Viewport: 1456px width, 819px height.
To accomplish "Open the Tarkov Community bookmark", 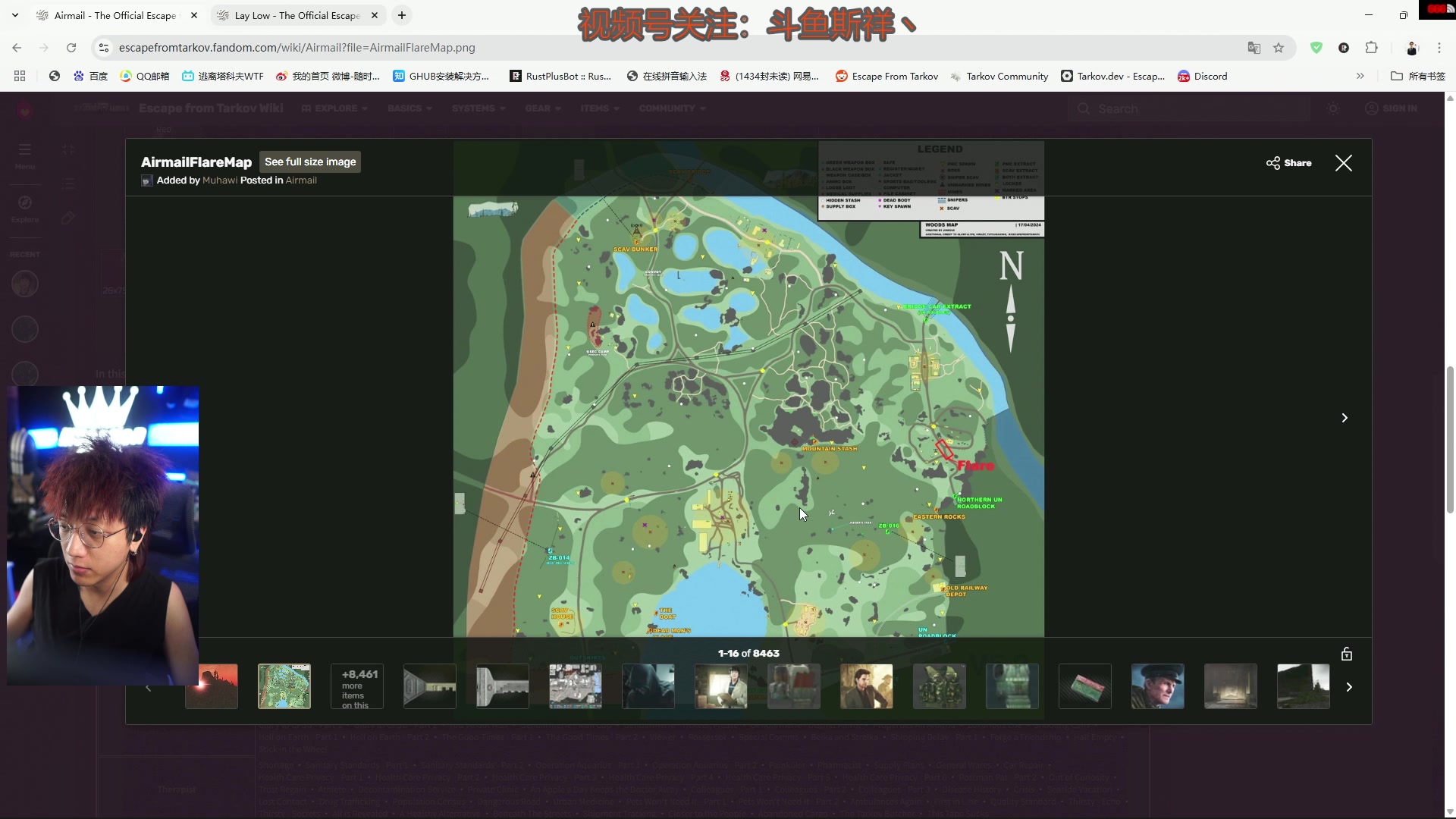I will 999,76.
